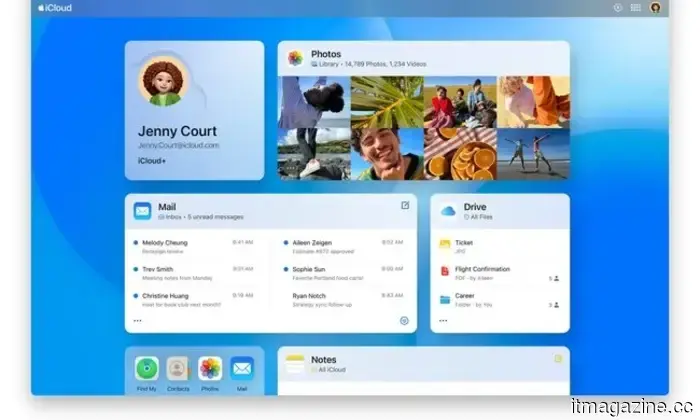Open the Photos tile title
The width and height of the screenshot is (700, 420).
pyautogui.click(x=326, y=54)
